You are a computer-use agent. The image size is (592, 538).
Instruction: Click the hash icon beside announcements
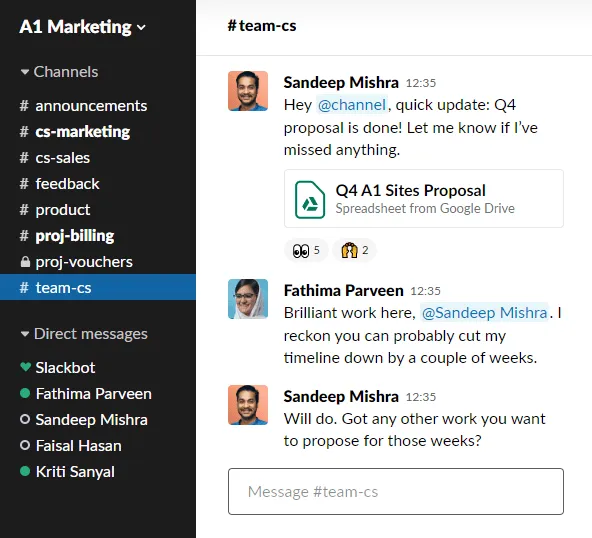(24, 106)
